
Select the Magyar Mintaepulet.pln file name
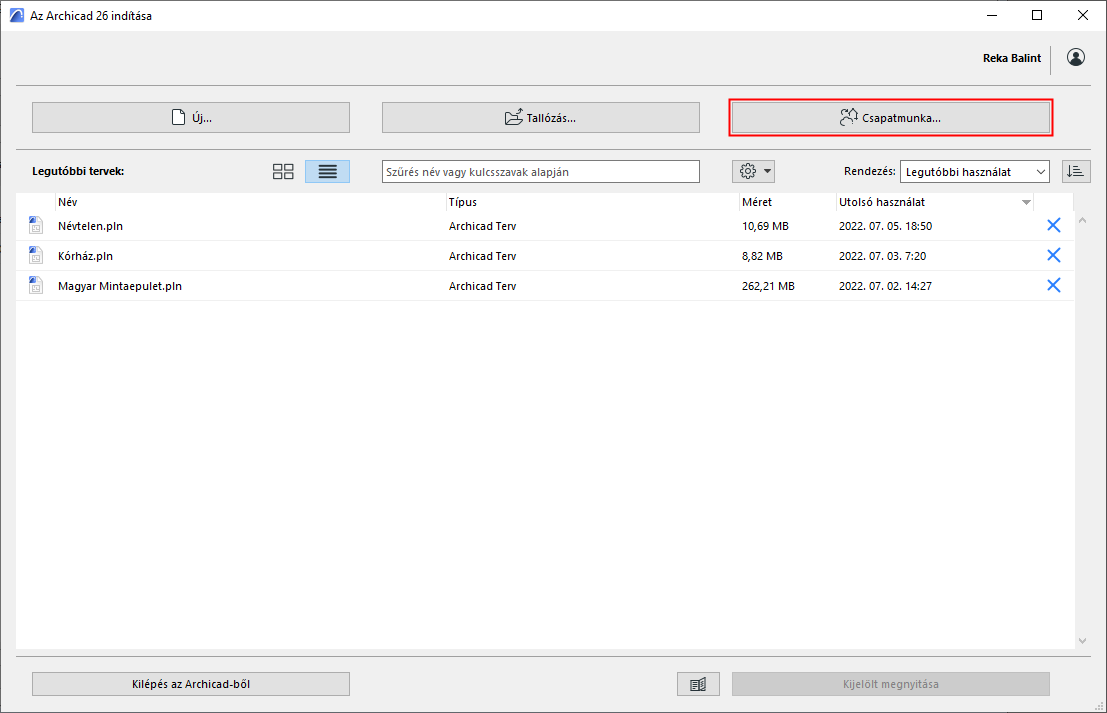(x=120, y=286)
